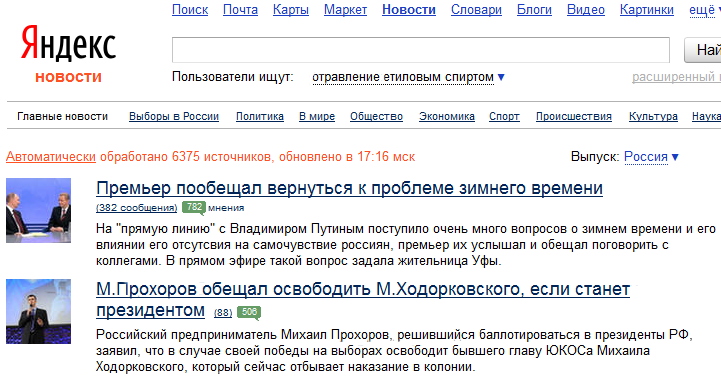
Task: Open Видео service link
Action: tap(586, 10)
